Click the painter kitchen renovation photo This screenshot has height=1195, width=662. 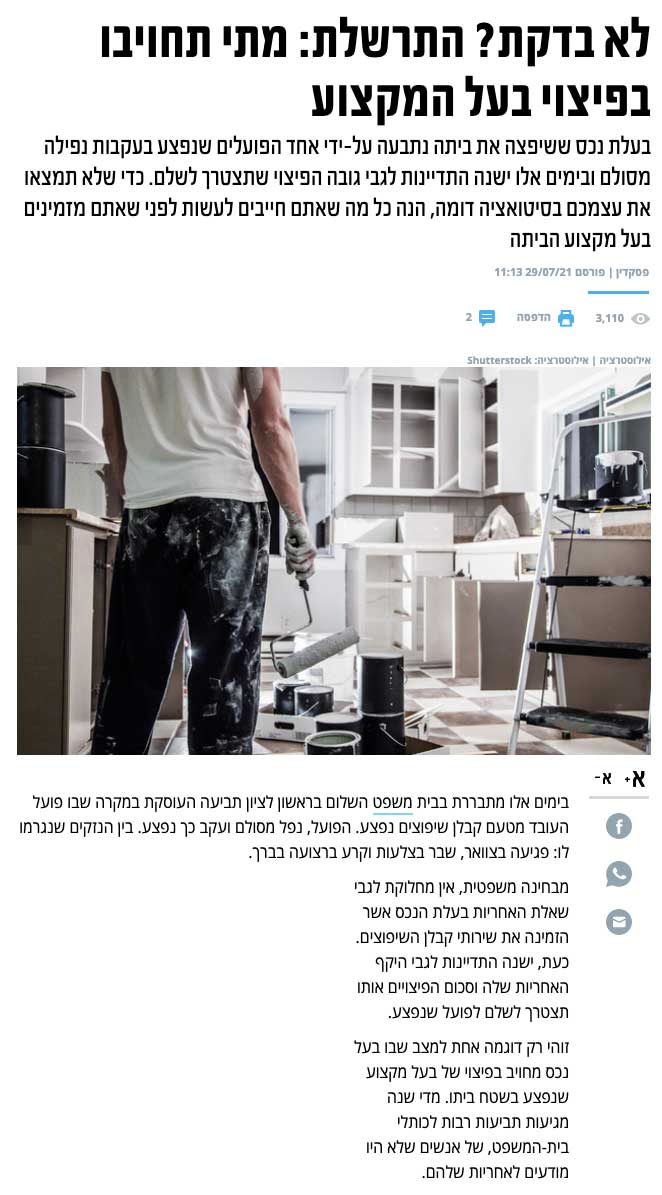334,561
